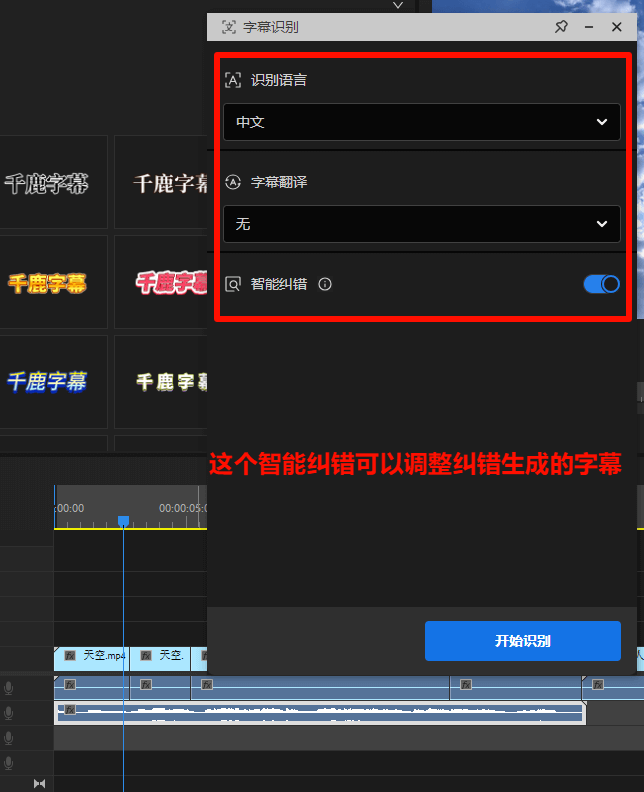Select the second 天空 video clip
The image size is (644, 792).
(x=160, y=659)
